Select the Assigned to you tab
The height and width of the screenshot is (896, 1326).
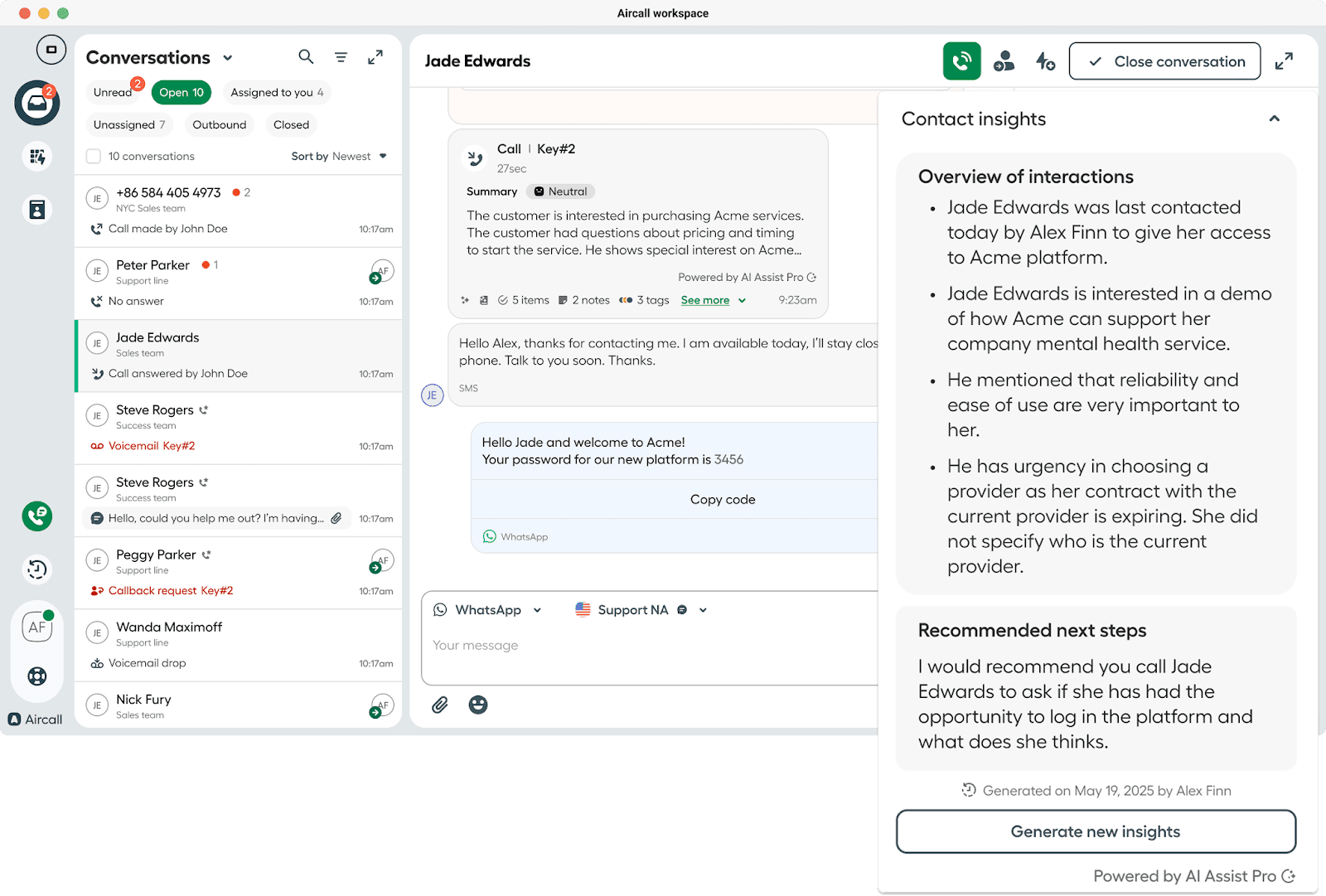277,93
